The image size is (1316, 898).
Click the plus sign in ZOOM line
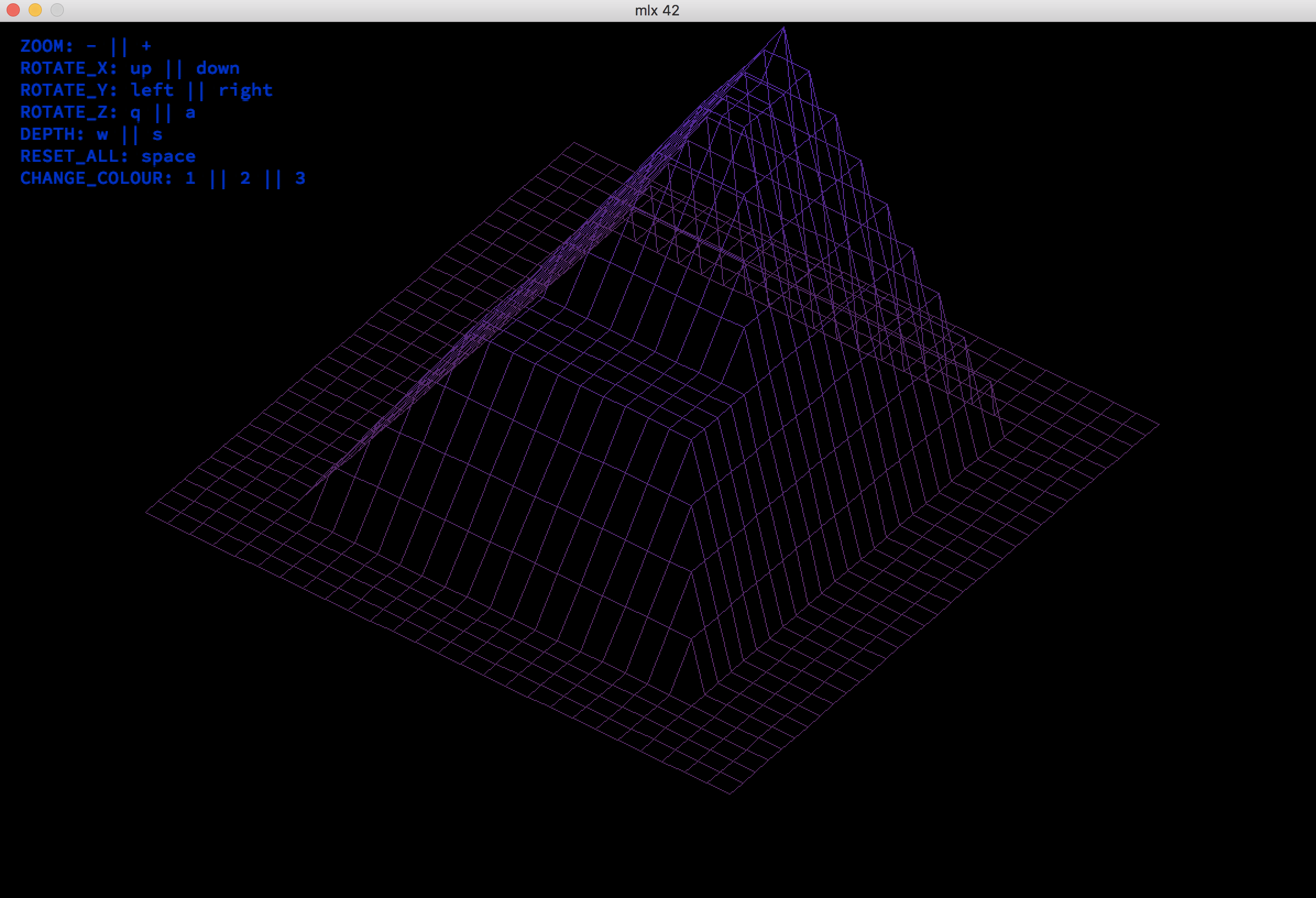click(x=146, y=46)
